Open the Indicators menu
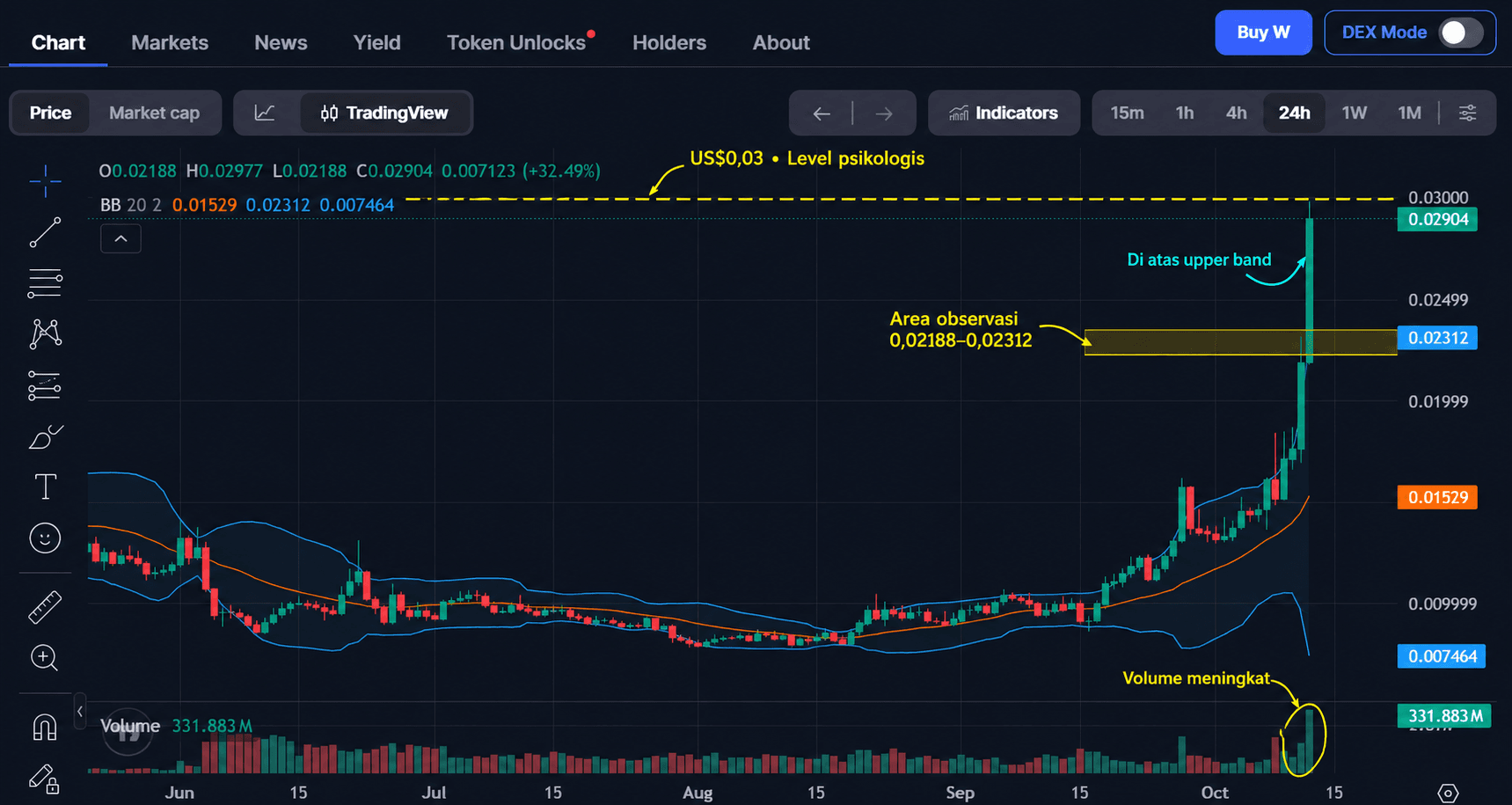 [x=1004, y=113]
